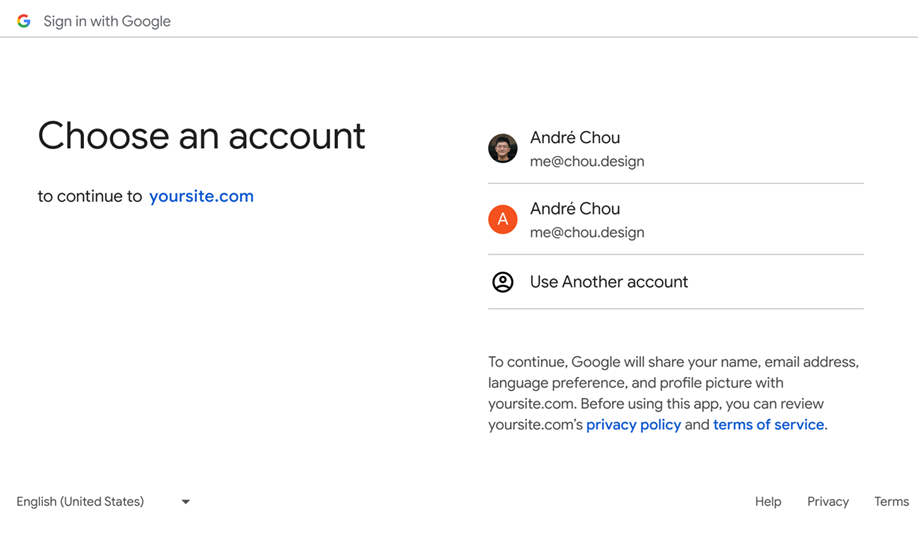Click the person icon beside Use Another account

click(x=503, y=282)
